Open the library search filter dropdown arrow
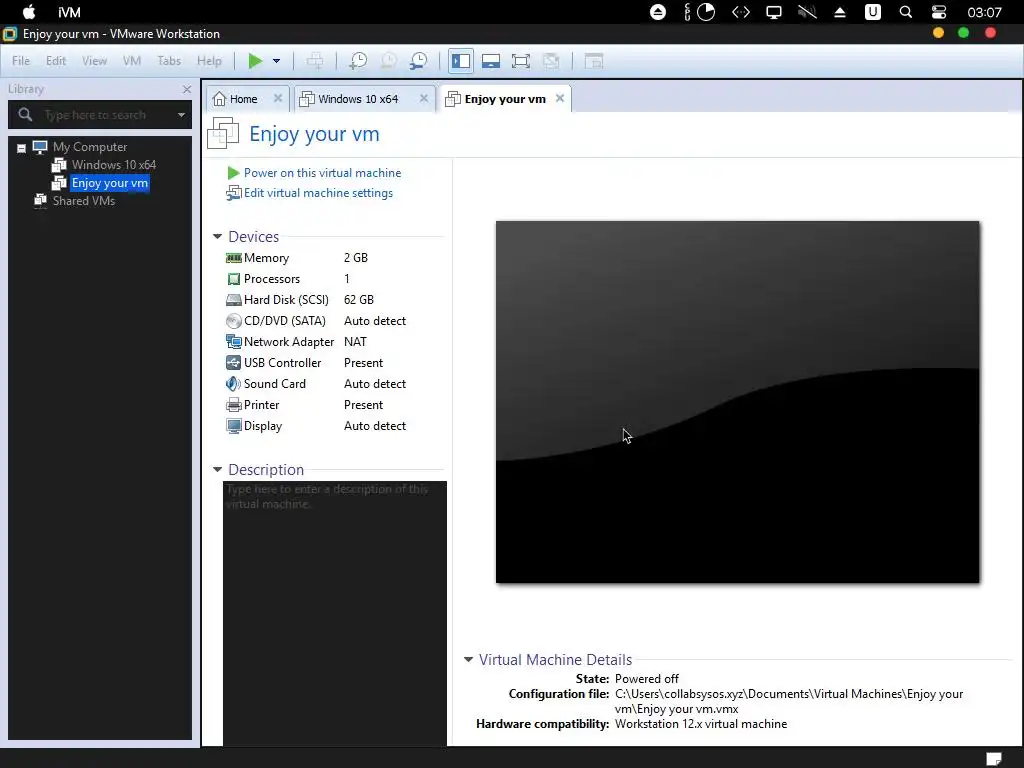This screenshot has width=1024, height=768. pyautogui.click(x=182, y=115)
